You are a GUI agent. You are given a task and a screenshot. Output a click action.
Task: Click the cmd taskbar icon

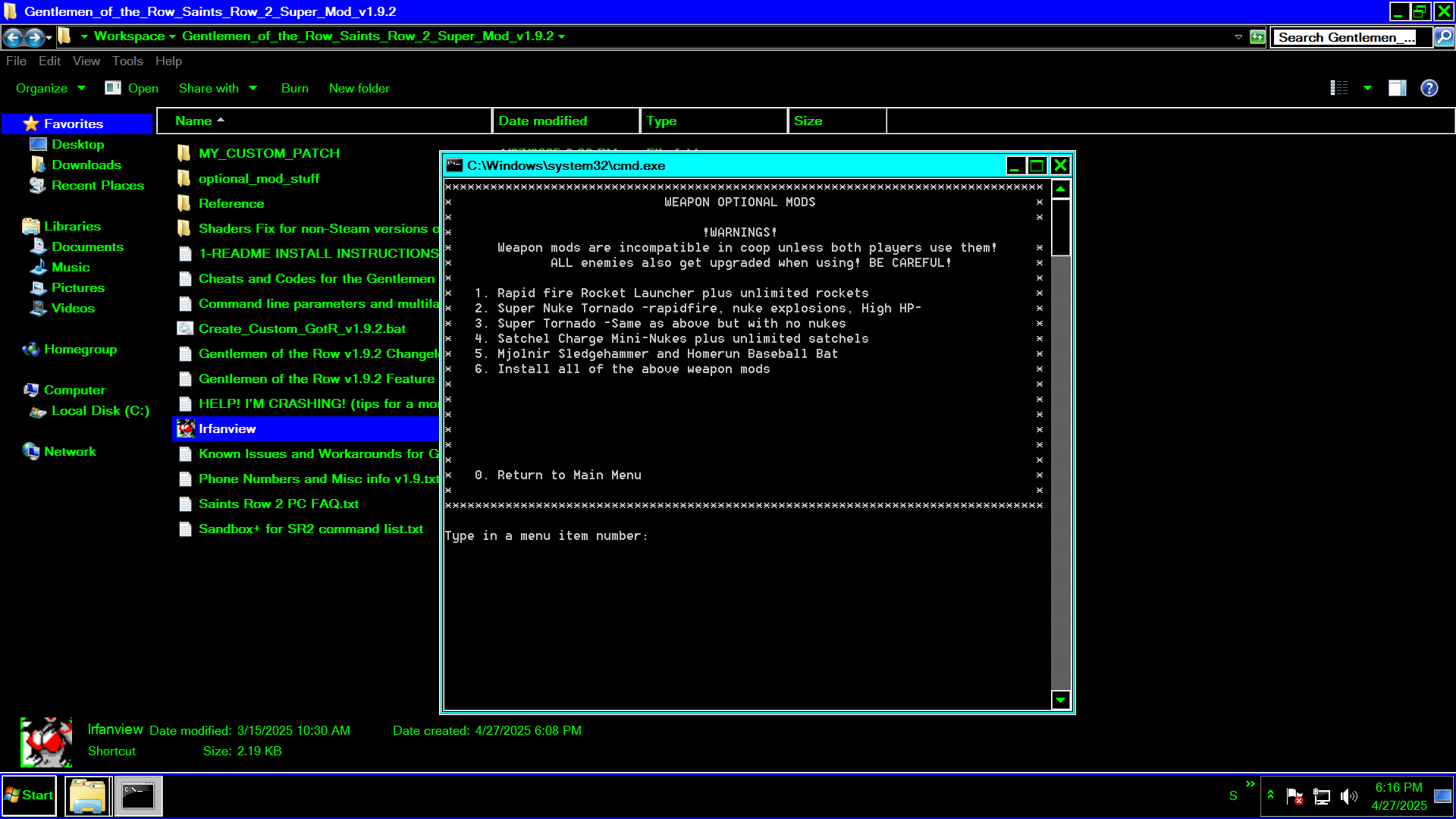pos(138,796)
